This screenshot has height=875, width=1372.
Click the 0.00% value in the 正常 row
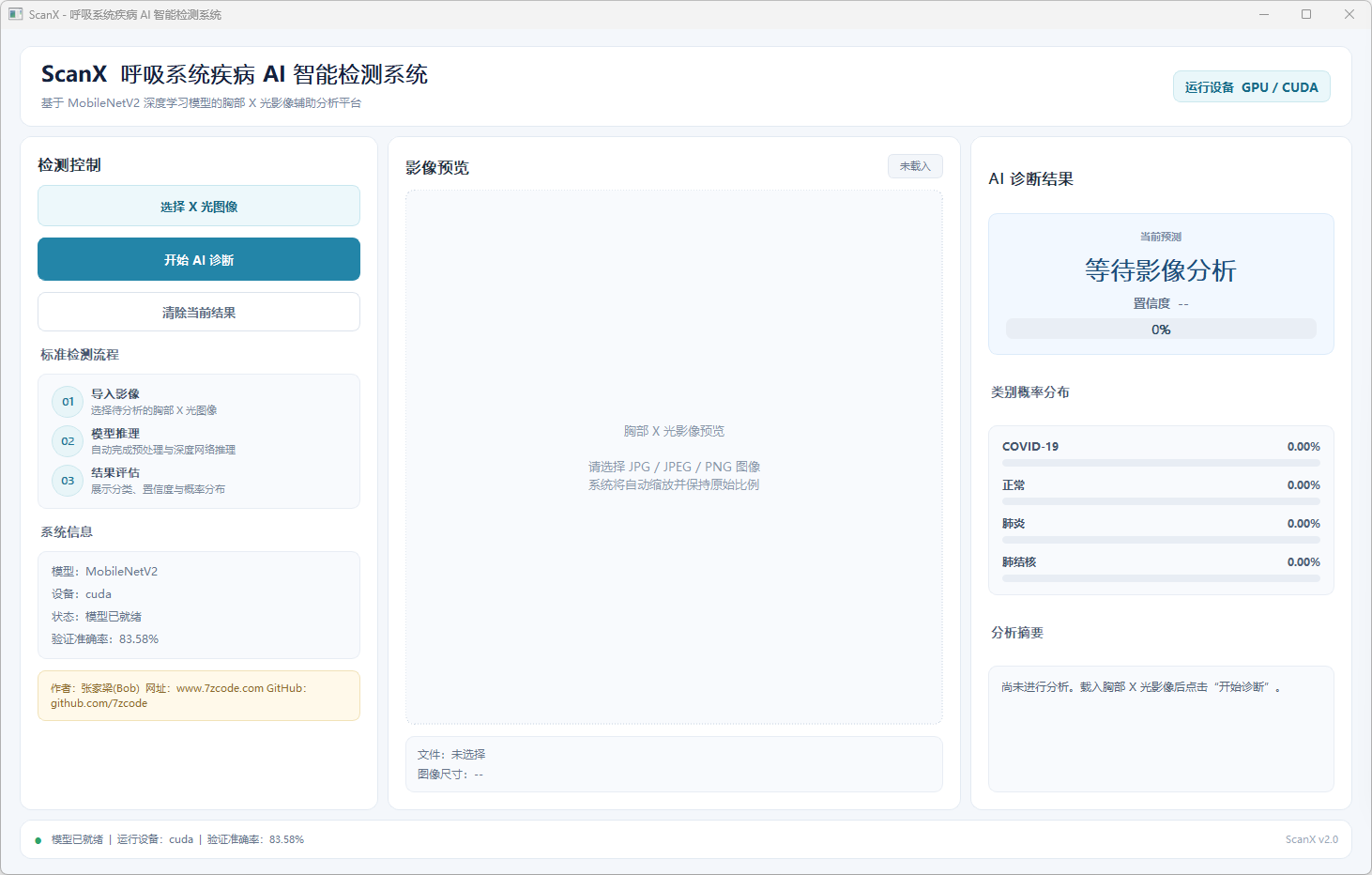[x=1303, y=485]
